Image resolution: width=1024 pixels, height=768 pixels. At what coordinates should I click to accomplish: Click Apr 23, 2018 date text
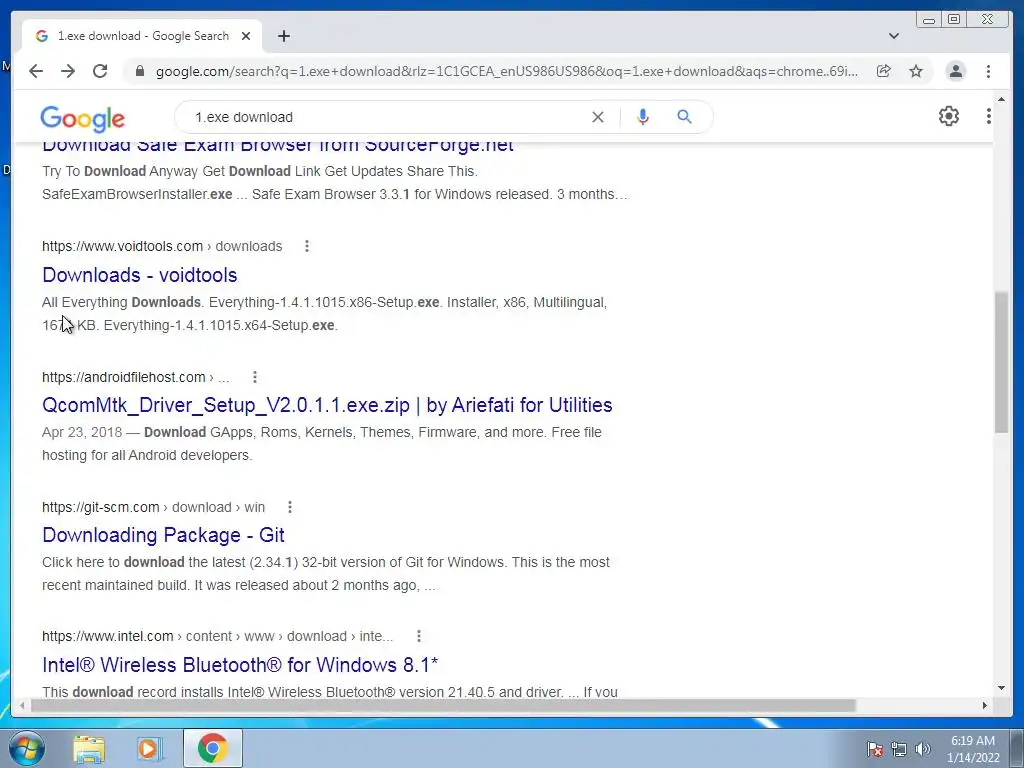coord(82,432)
